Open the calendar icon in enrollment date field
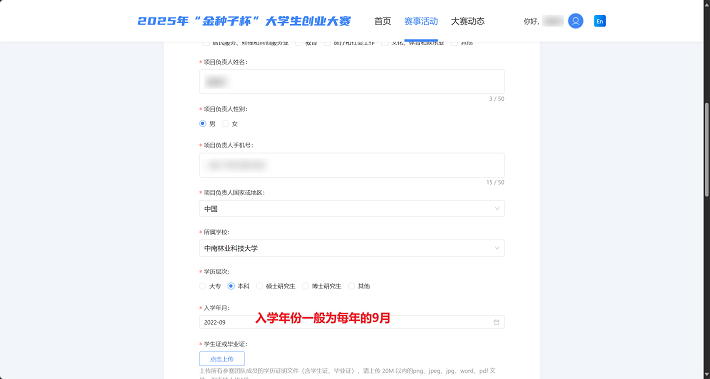Screen dimensions: 710x379 click(x=496, y=322)
